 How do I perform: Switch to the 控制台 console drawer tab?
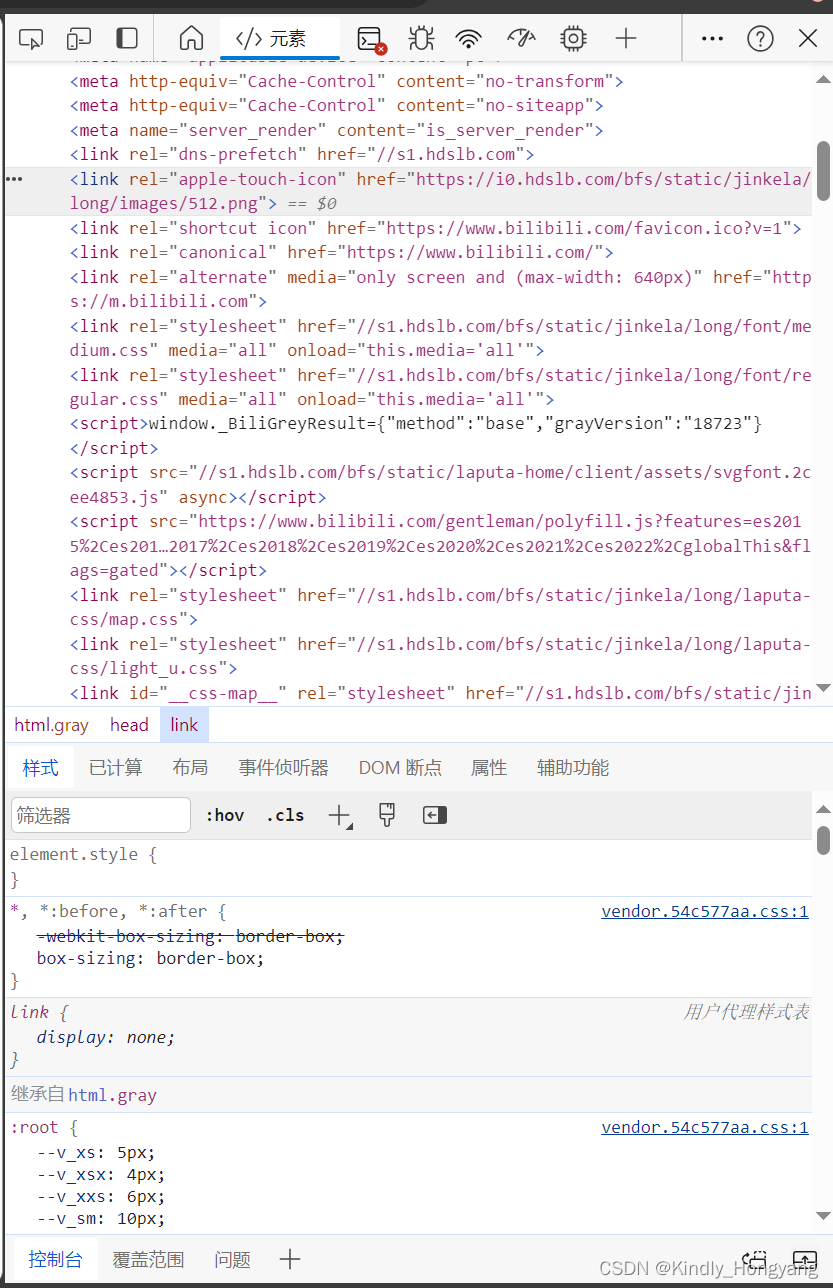coord(55,1259)
